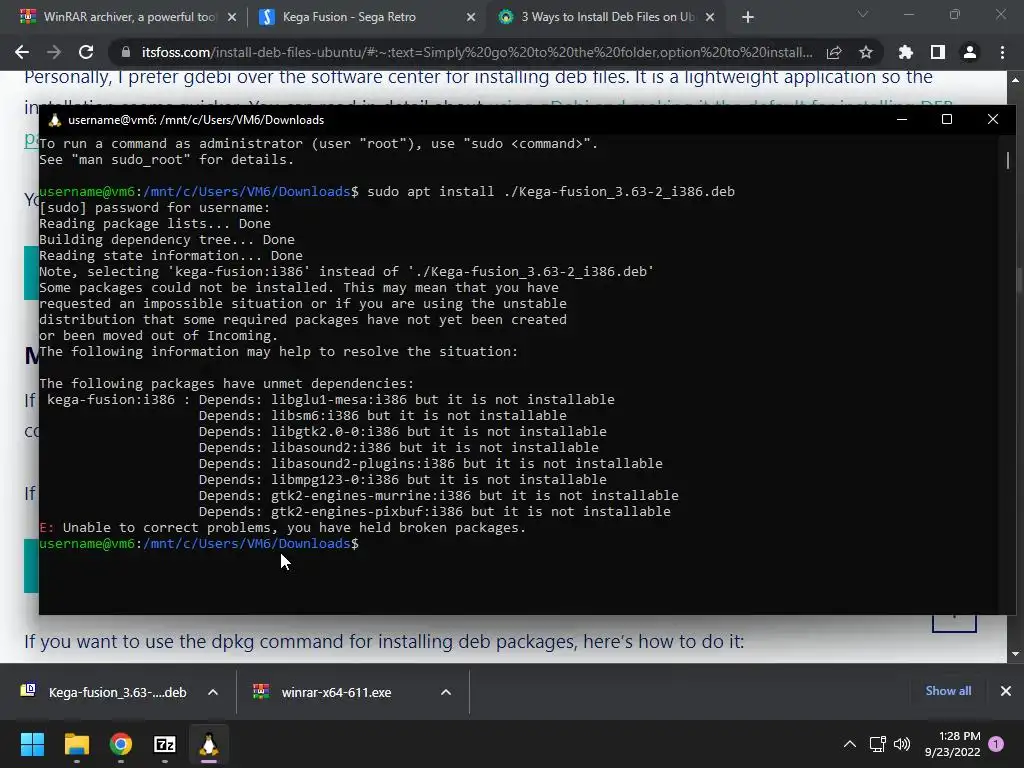The image size is (1024, 768).
Task: Close the WinRAR archiver tab
Action: (x=232, y=17)
